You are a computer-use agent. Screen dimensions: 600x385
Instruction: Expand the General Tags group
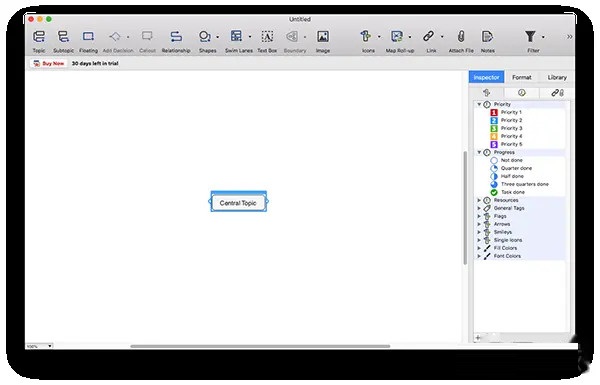479,208
